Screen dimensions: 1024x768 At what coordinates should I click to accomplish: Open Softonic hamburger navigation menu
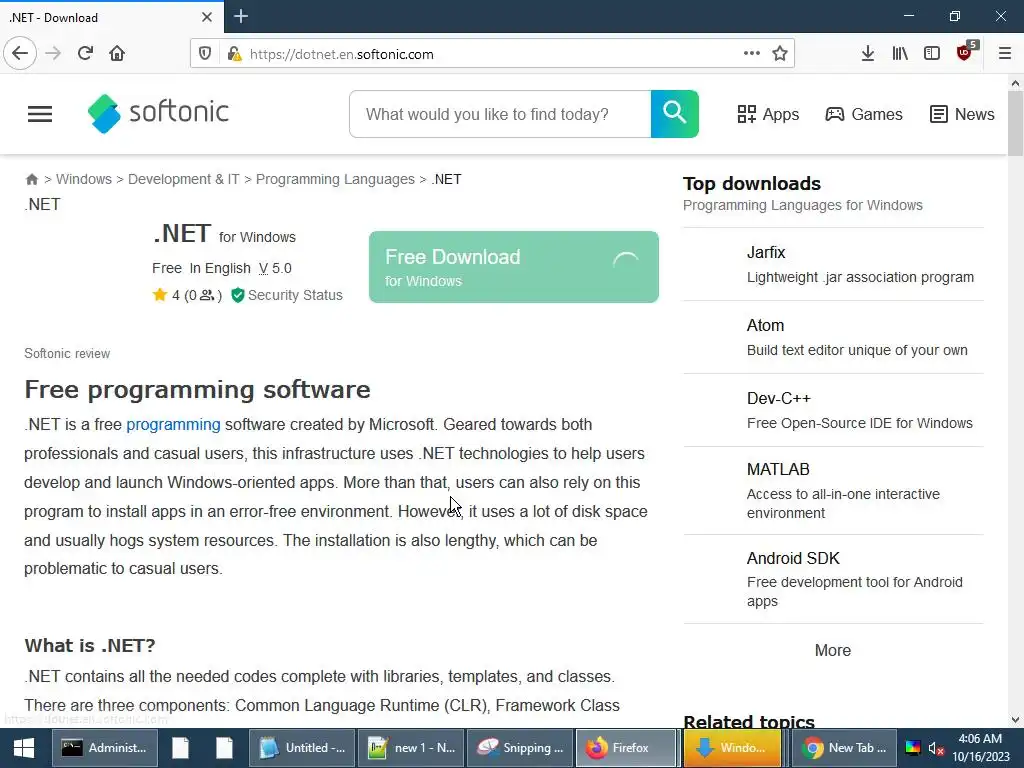40,114
